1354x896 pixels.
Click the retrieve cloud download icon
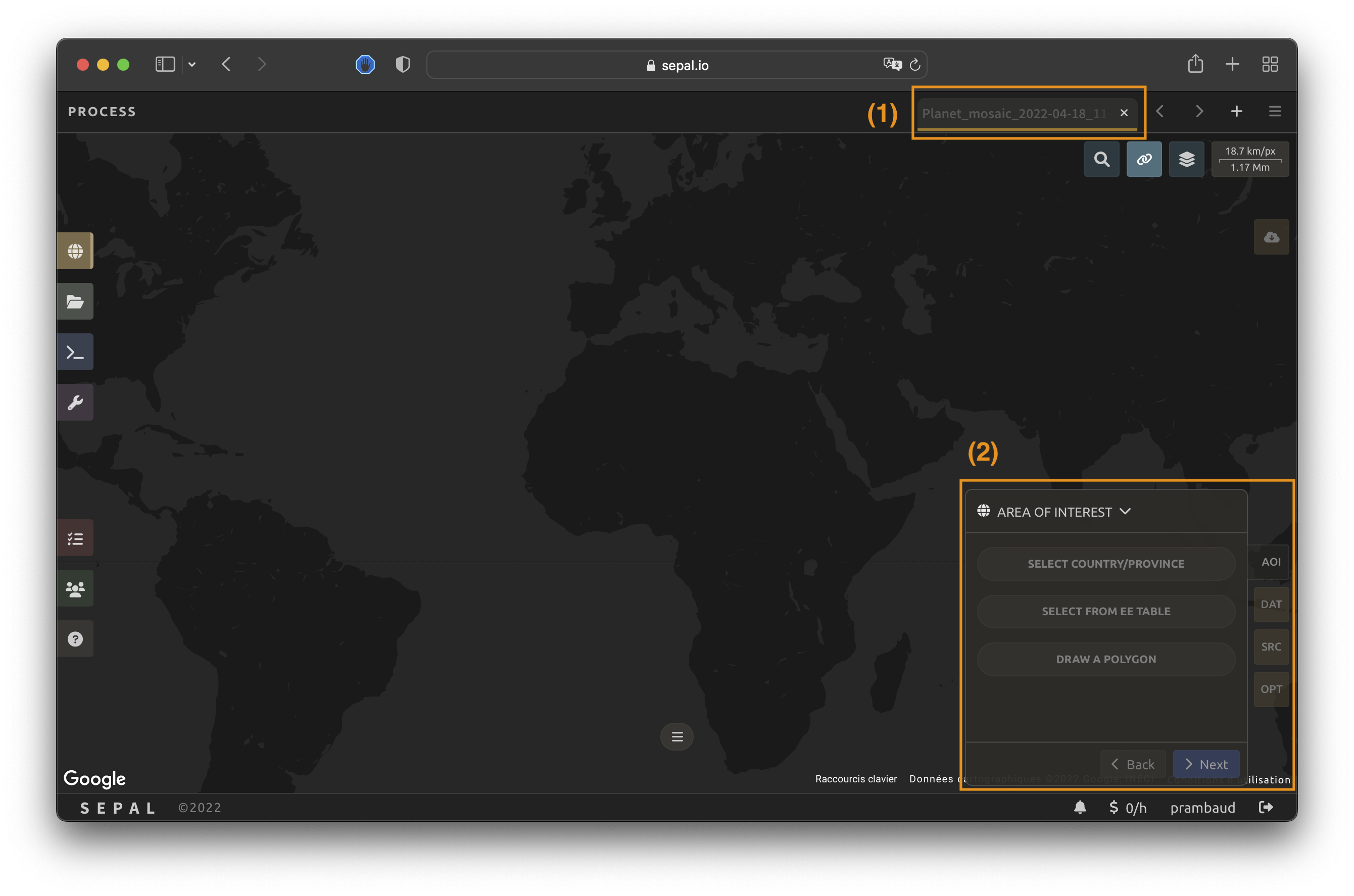click(1271, 237)
